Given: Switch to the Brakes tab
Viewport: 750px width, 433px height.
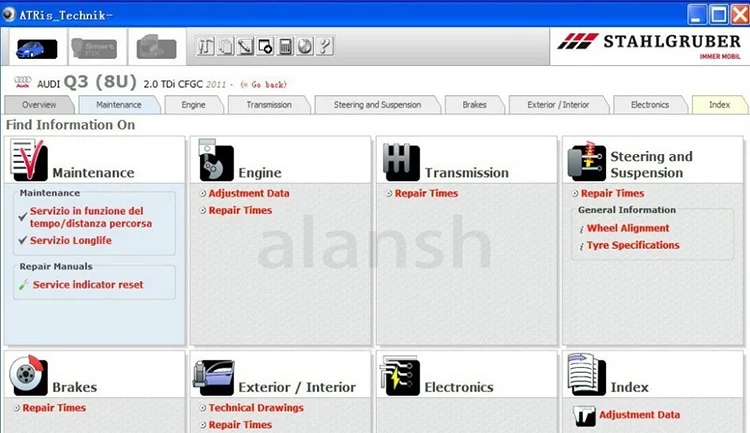Looking at the screenshot, I should pos(474,105).
